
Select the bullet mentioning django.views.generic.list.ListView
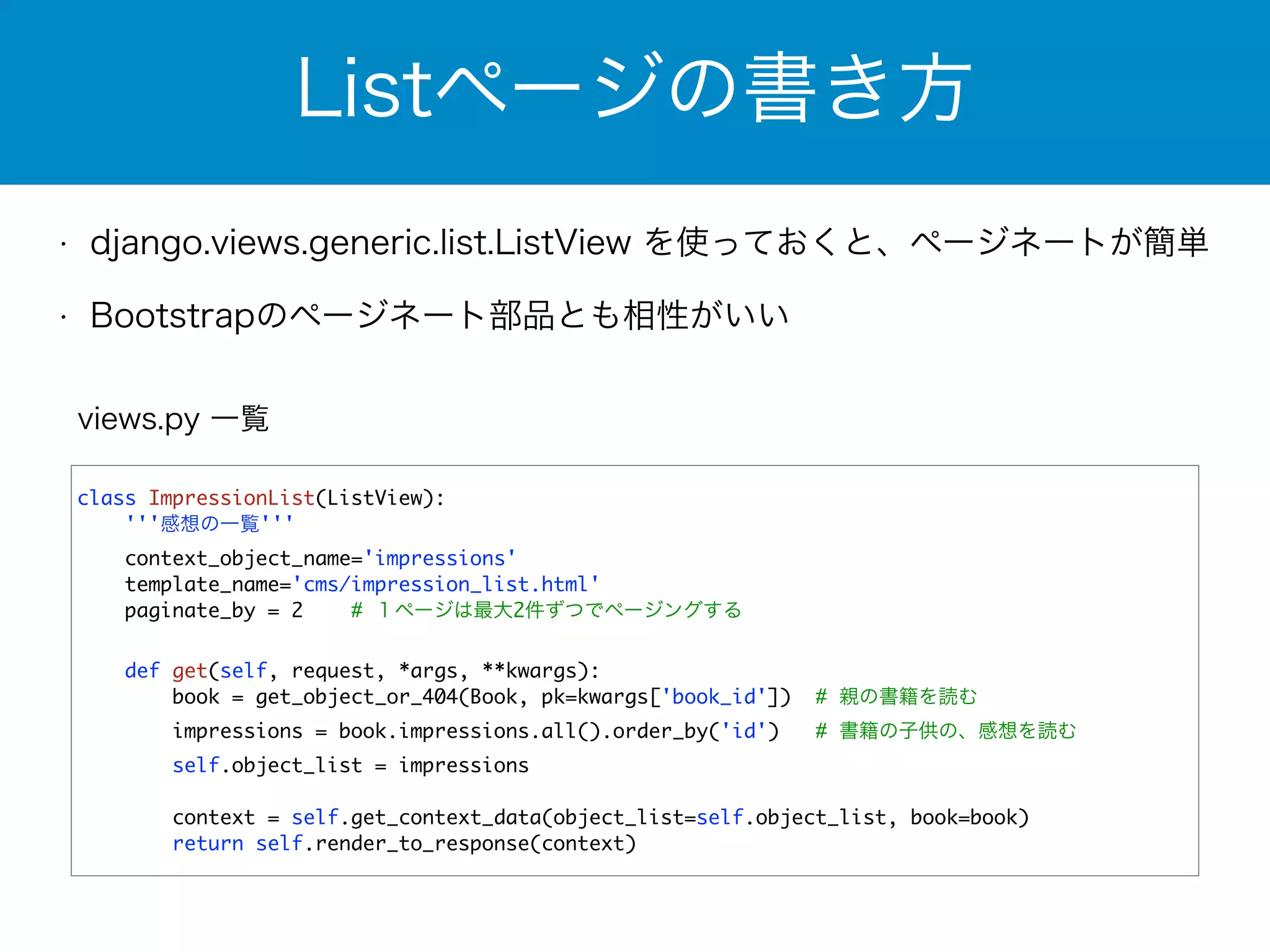[649, 242]
